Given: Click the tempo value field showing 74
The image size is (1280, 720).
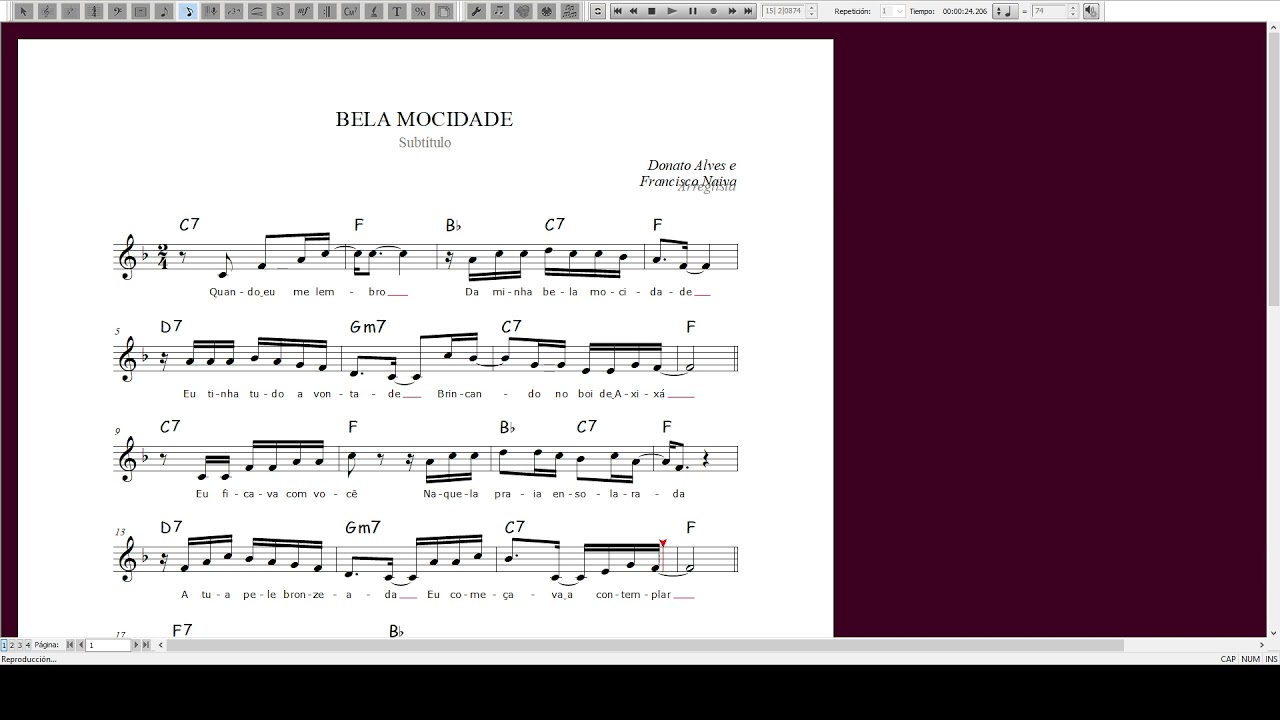Looking at the screenshot, I should (1049, 11).
